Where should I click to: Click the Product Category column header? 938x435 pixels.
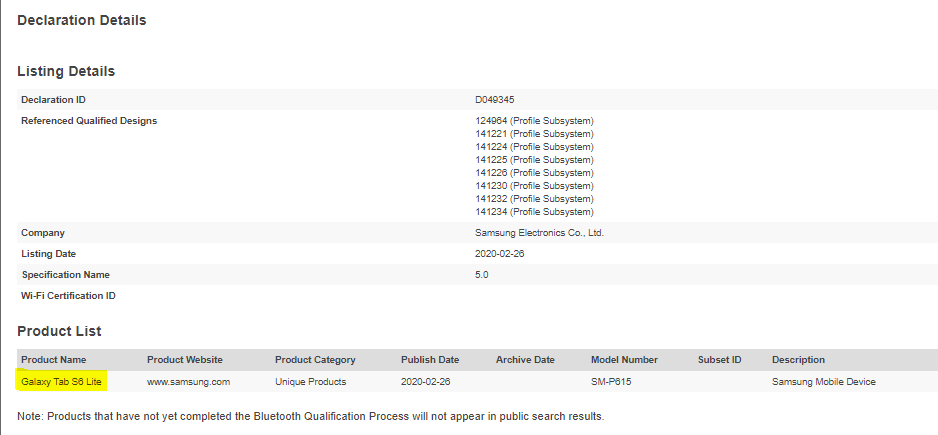pos(315,360)
